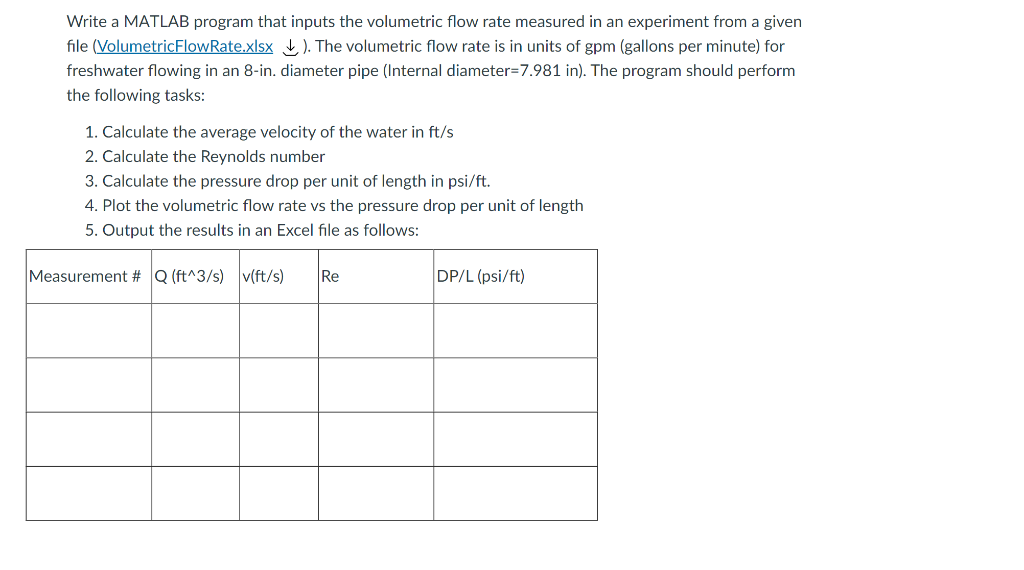This screenshot has height=570, width=1024.
Task: Click the plot volumetric flow rate list item
Action: tap(334, 206)
